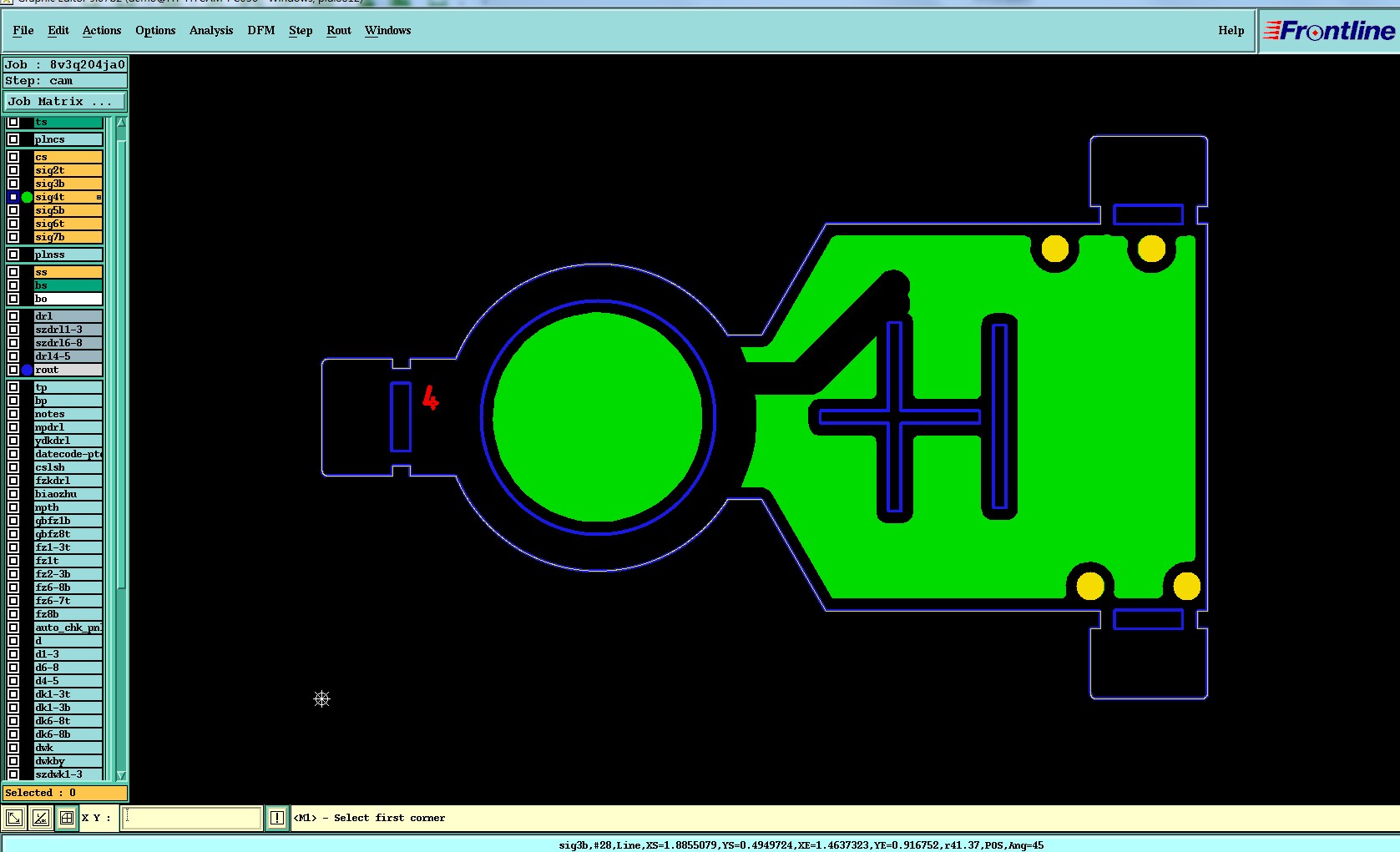Image resolution: width=1400 pixels, height=852 pixels.
Task: Open the File menu
Action: pyautogui.click(x=23, y=31)
